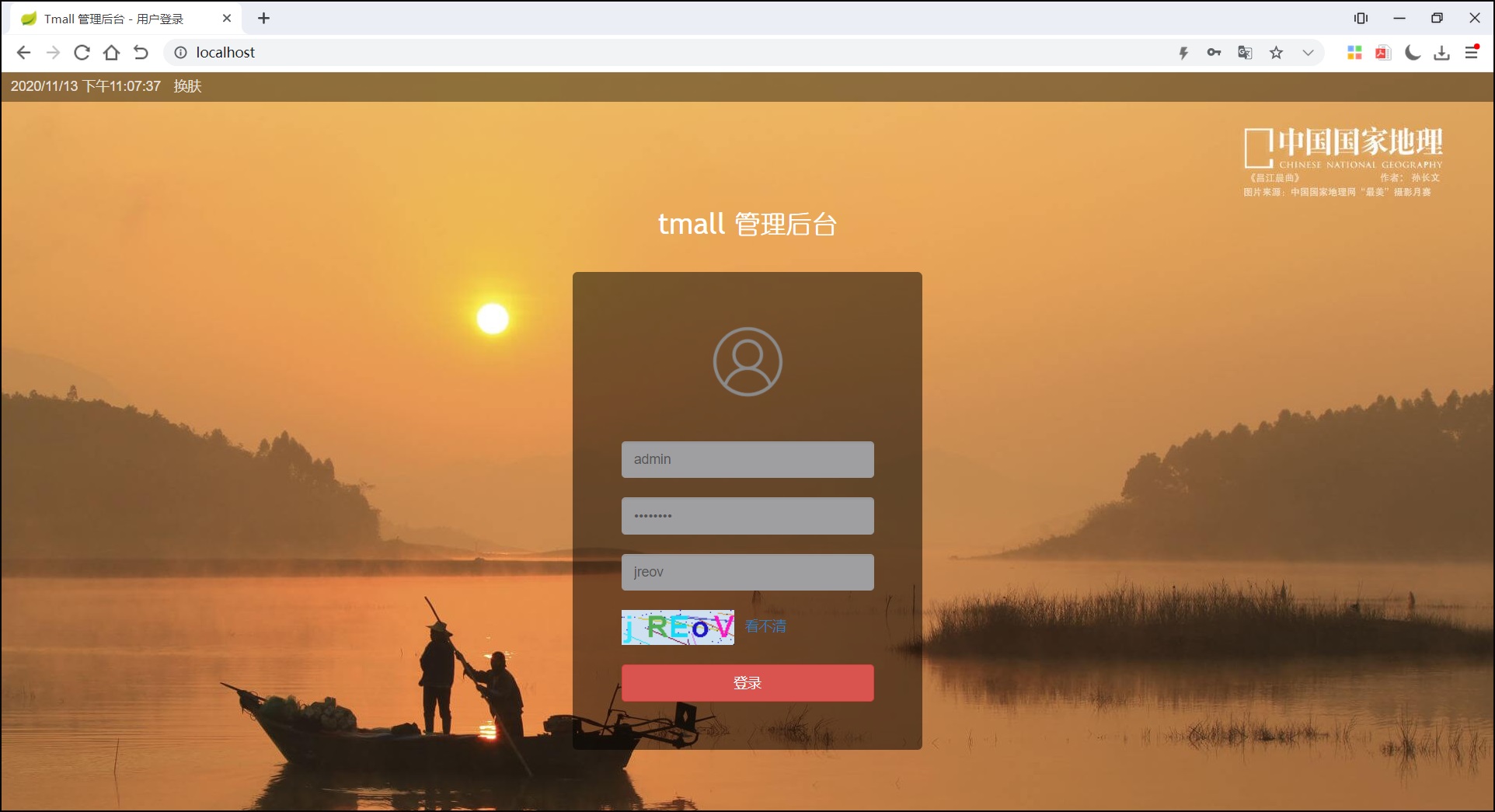Click the lightning speed-mode icon
This screenshot has height=812, width=1495.
point(1183,53)
